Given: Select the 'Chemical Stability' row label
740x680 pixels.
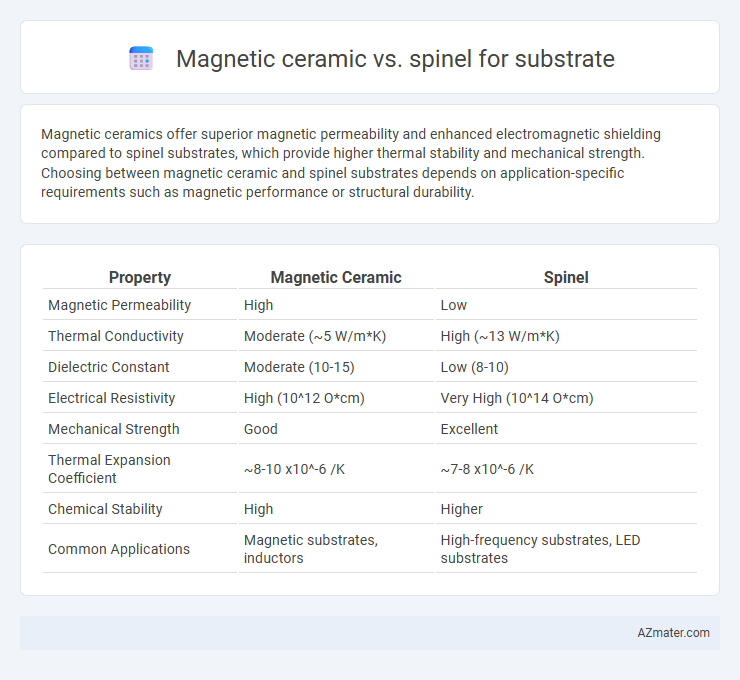Looking at the screenshot, I should click(x=105, y=509).
